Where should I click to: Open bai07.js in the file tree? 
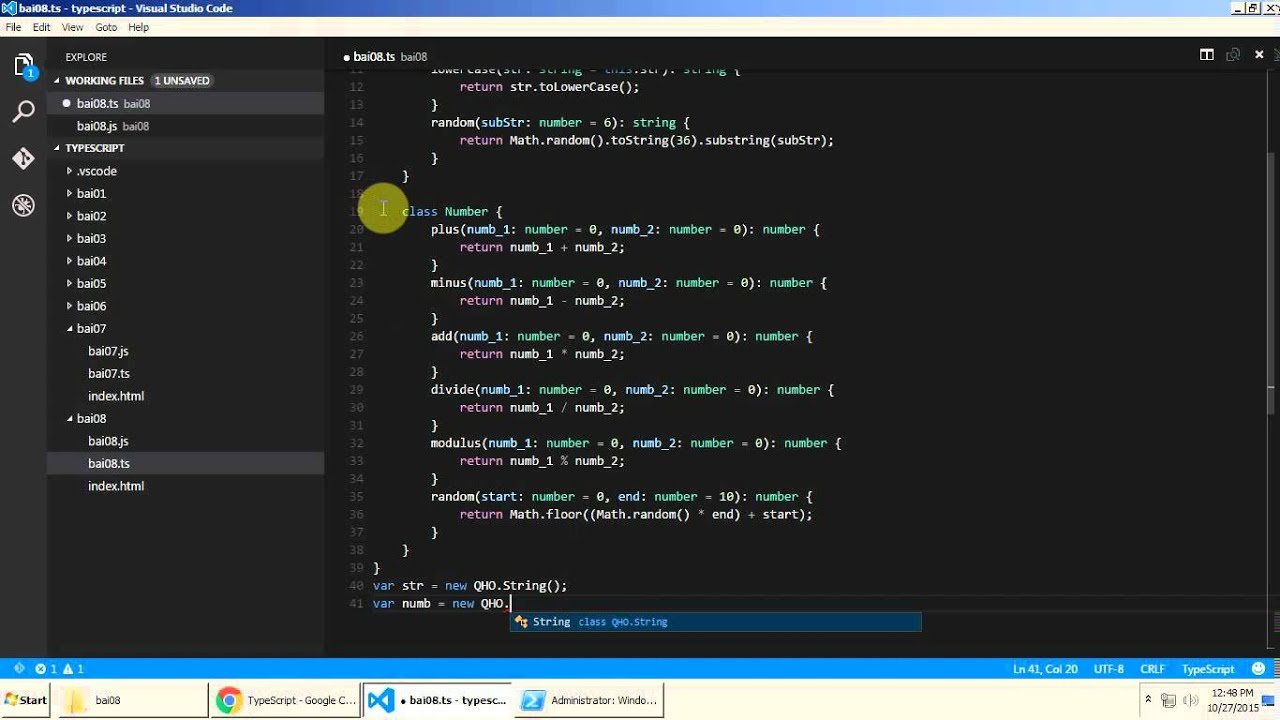(x=108, y=351)
